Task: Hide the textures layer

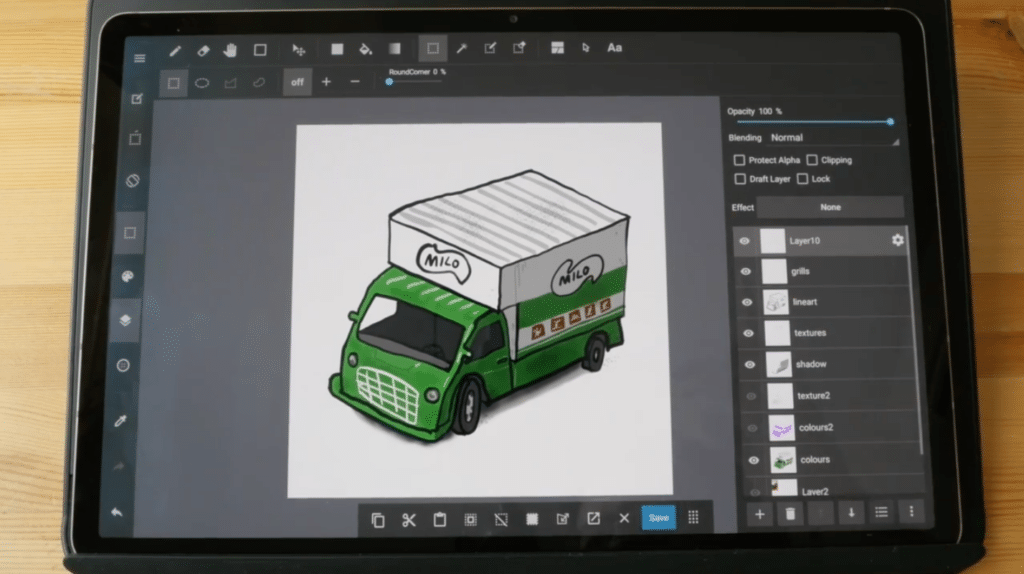Action: tap(748, 334)
